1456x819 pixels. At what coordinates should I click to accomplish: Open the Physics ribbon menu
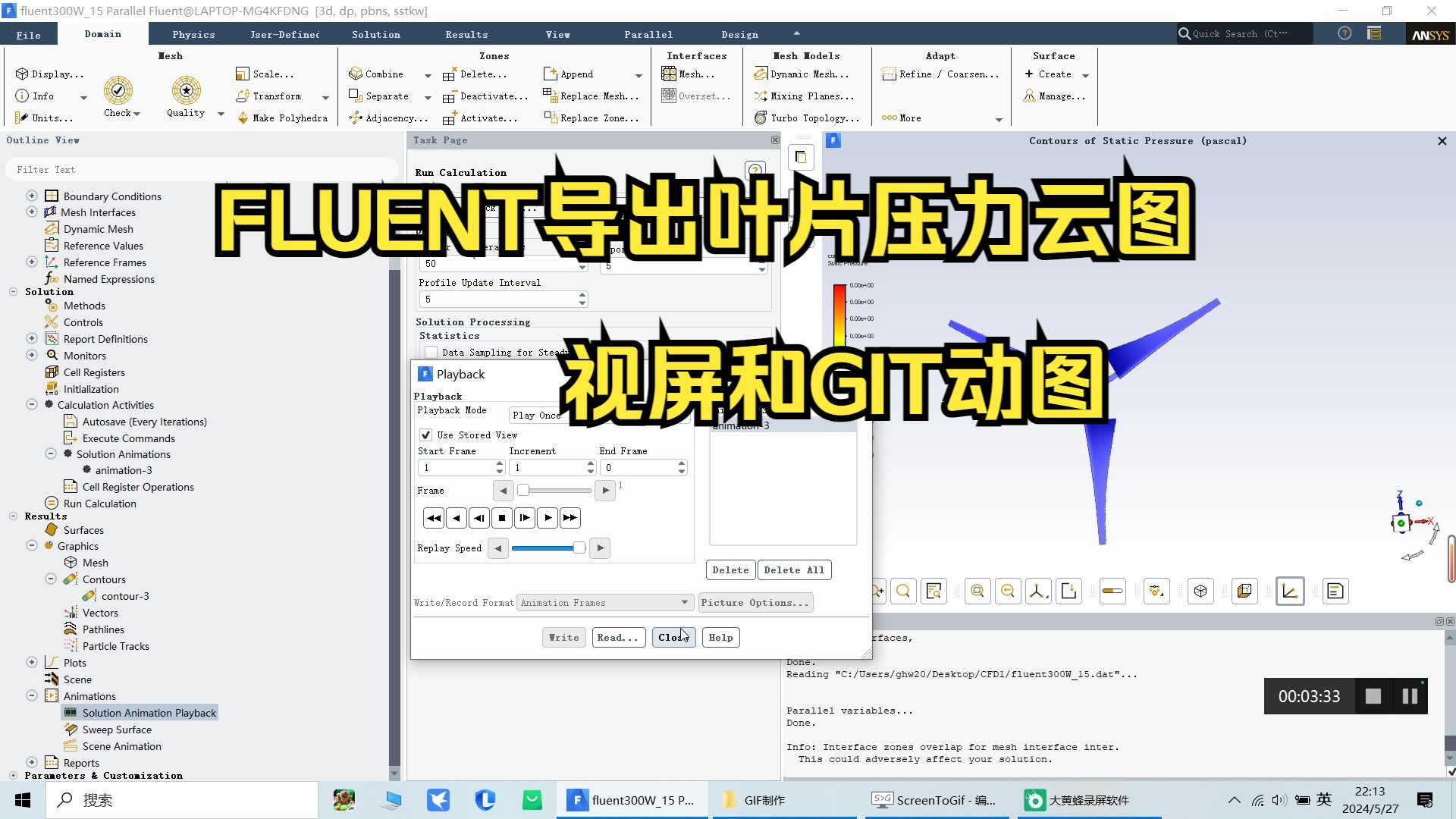coord(193,33)
